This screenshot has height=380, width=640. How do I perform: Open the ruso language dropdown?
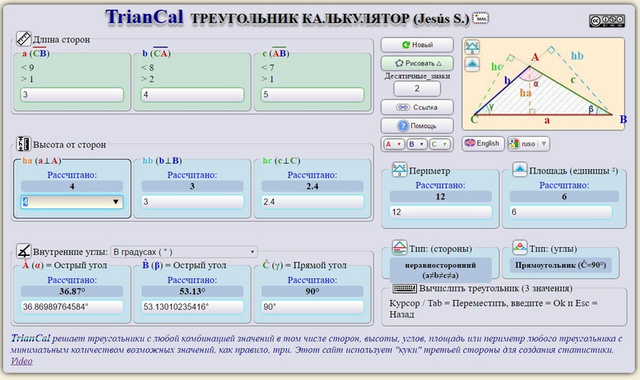click(528, 144)
